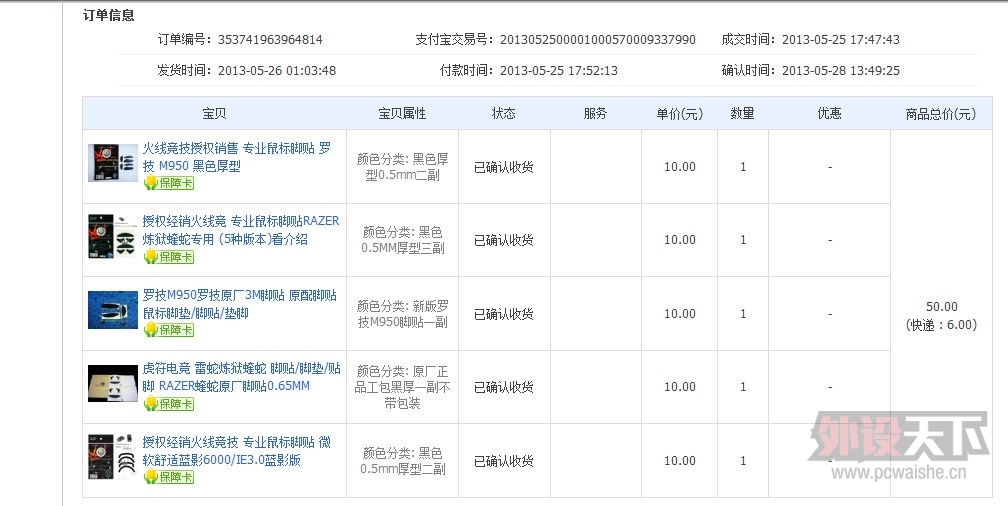Select order number 353741963964814
The width and height of the screenshot is (1008, 506).
click(x=270, y=40)
